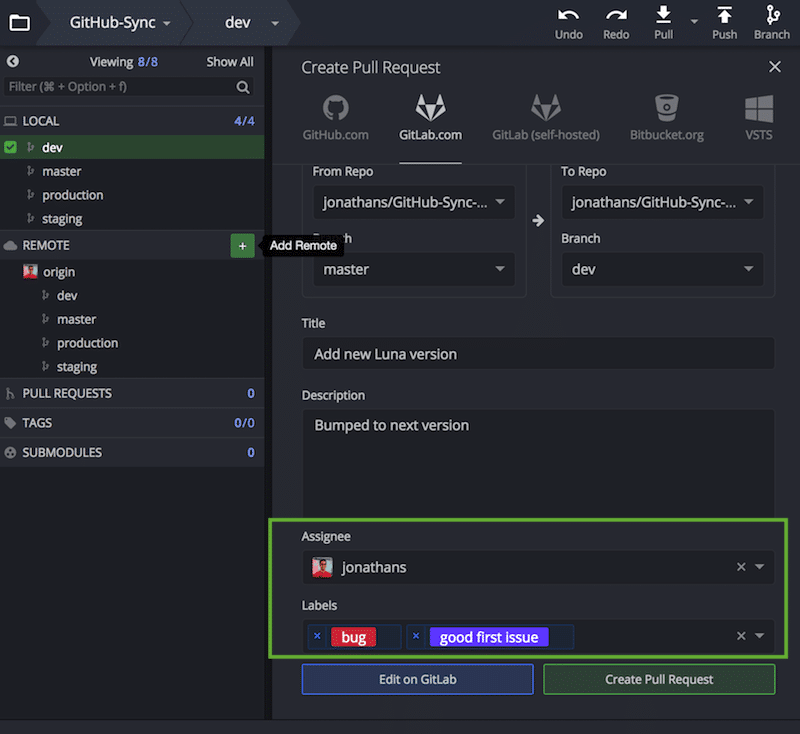Select the origin remote avatar
800x734 pixels.
(x=30, y=271)
